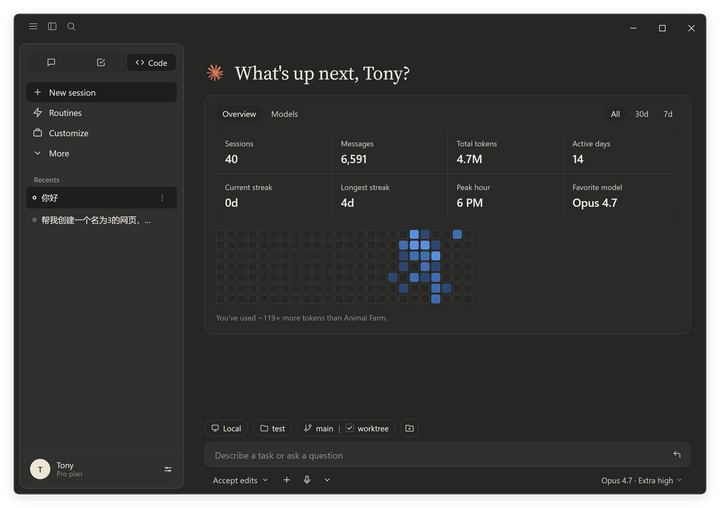Click the search magnifier icon
The width and height of the screenshot is (720, 508).
pos(71,26)
